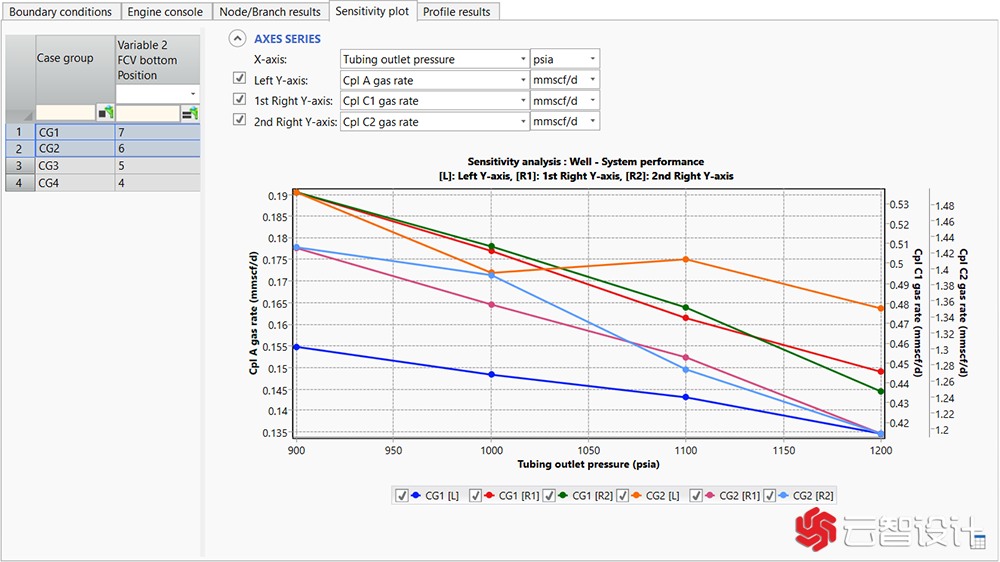Uncheck the CG1 [R2] legend series
The image size is (1000, 562).
(548, 496)
